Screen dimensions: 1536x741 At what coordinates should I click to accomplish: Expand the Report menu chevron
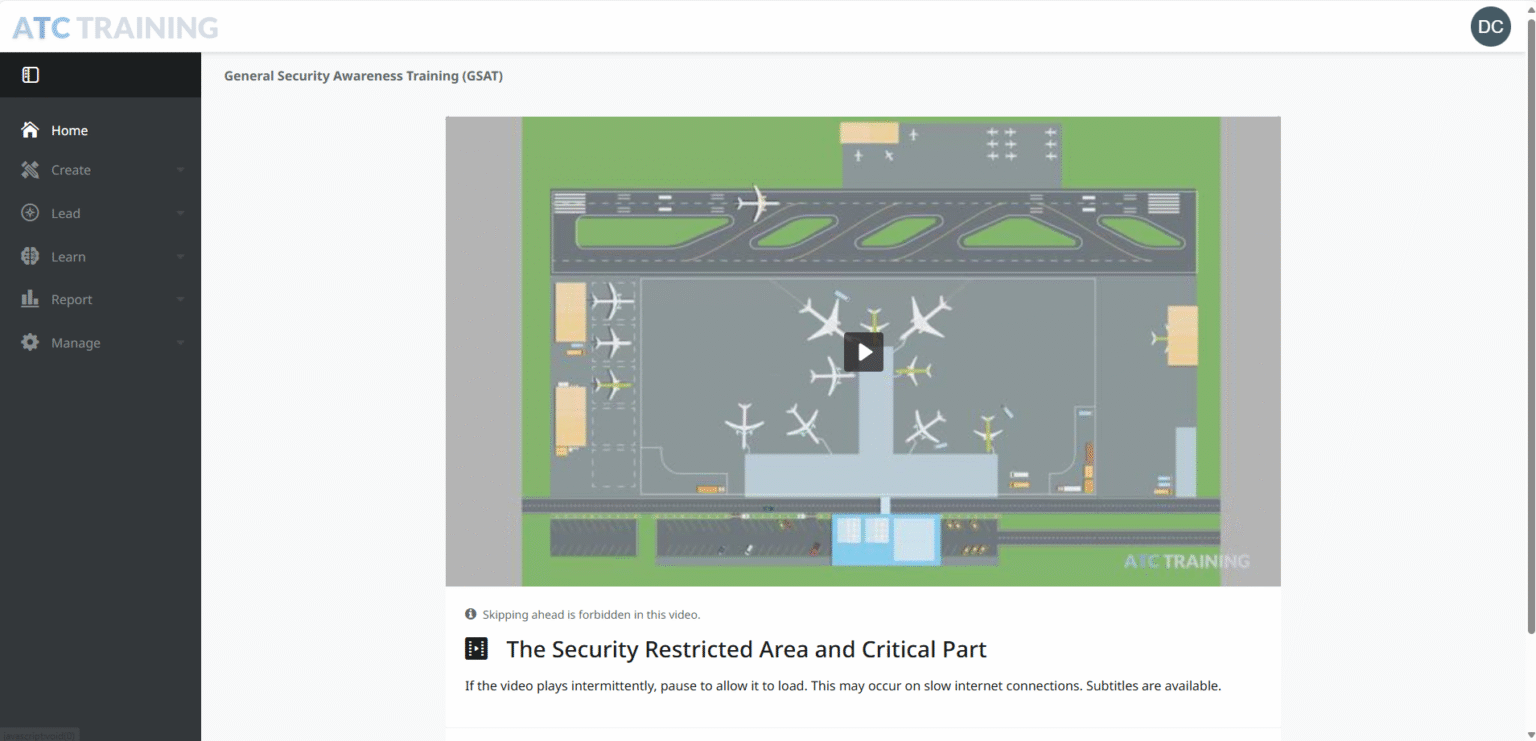[x=180, y=300]
